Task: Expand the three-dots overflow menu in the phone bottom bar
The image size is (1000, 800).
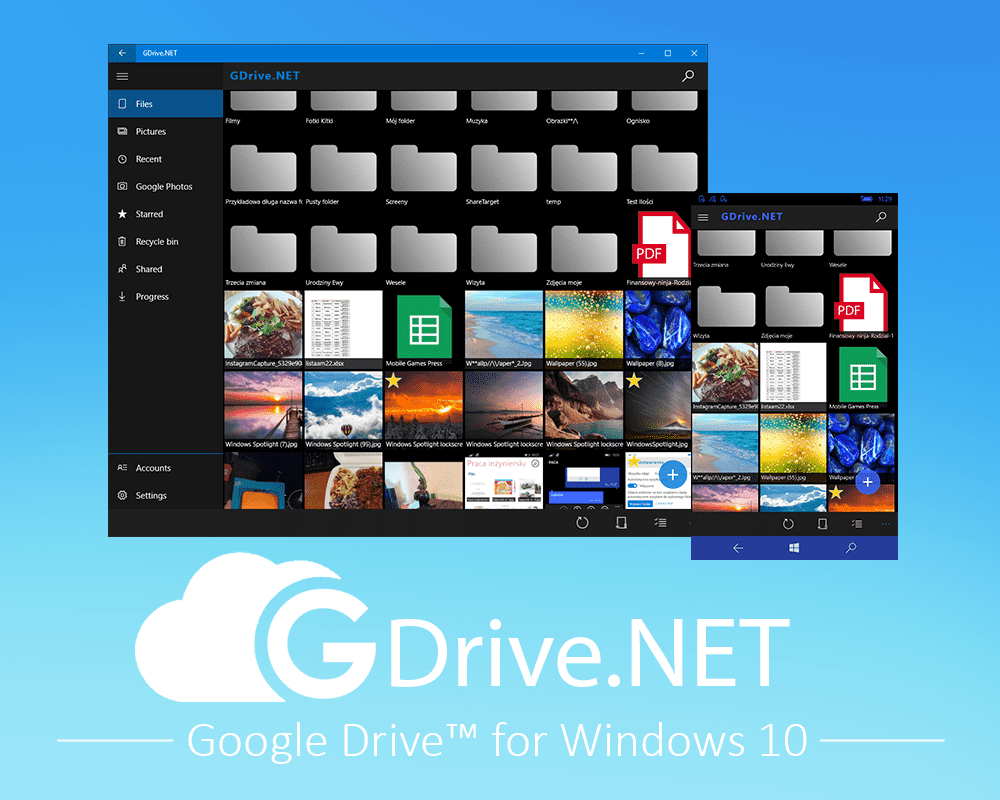Action: [x=885, y=524]
